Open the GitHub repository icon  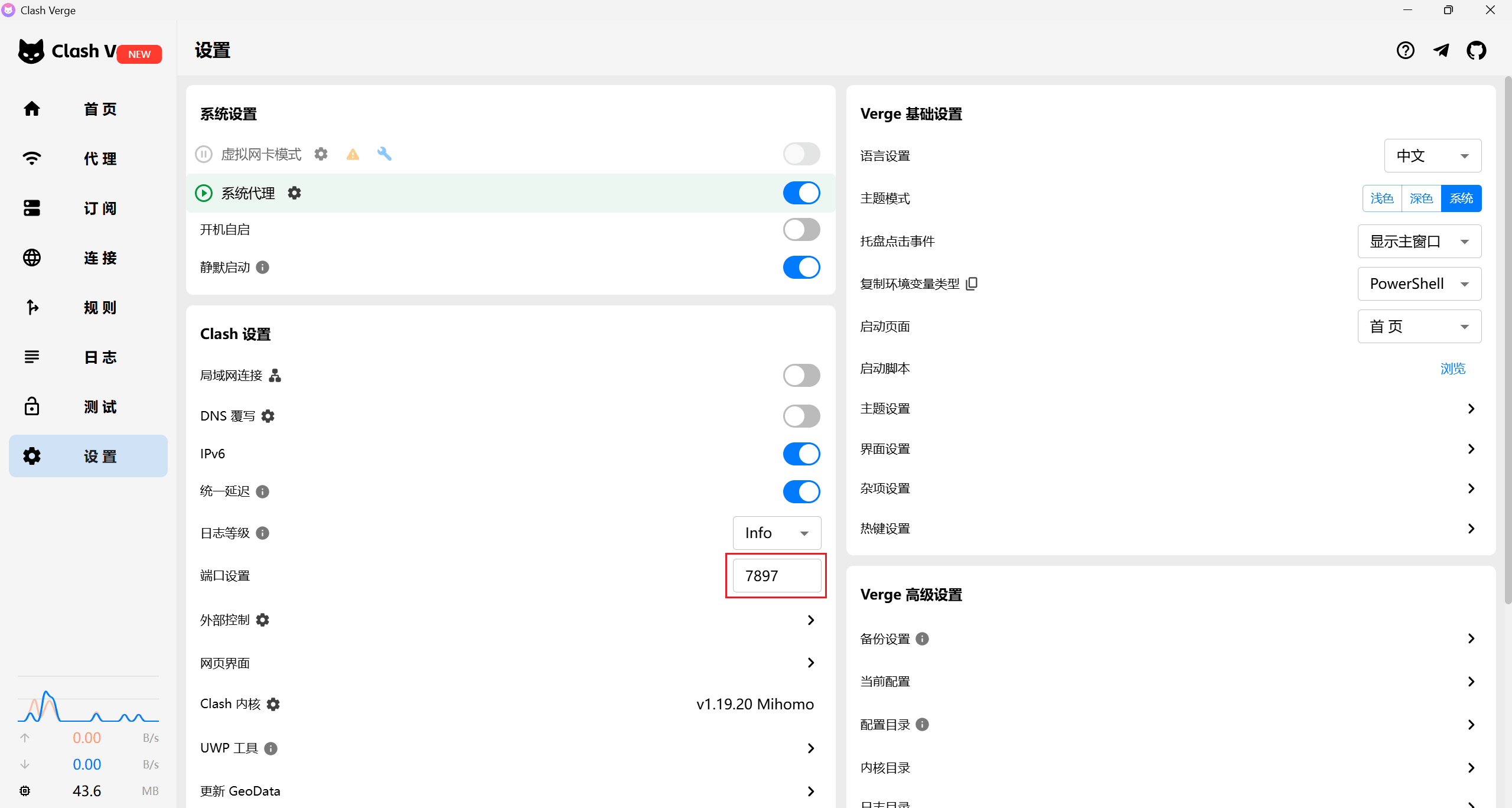pyautogui.click(x=1476, y=50)
